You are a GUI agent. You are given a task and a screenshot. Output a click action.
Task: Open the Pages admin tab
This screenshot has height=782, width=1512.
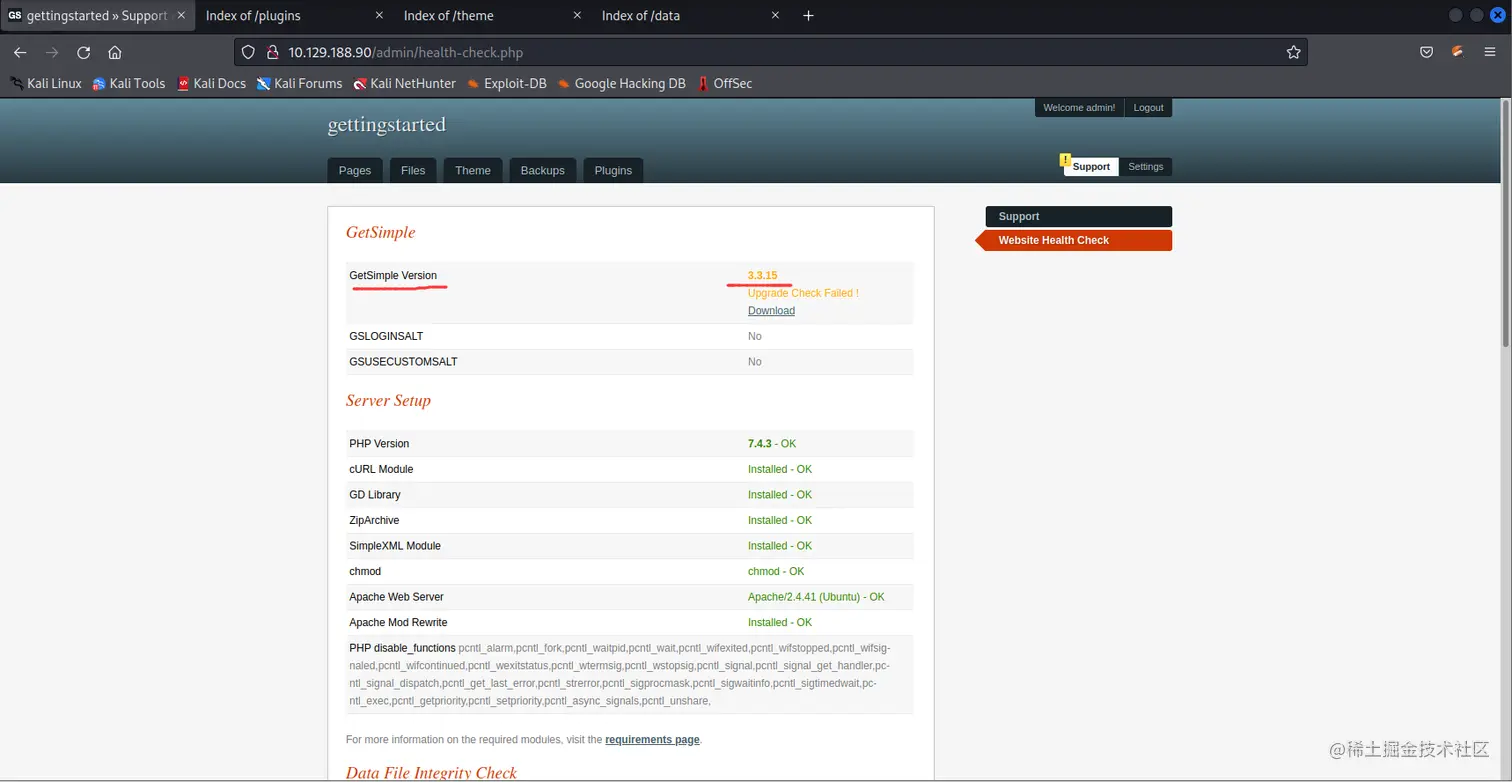click(x=355, y=170)
